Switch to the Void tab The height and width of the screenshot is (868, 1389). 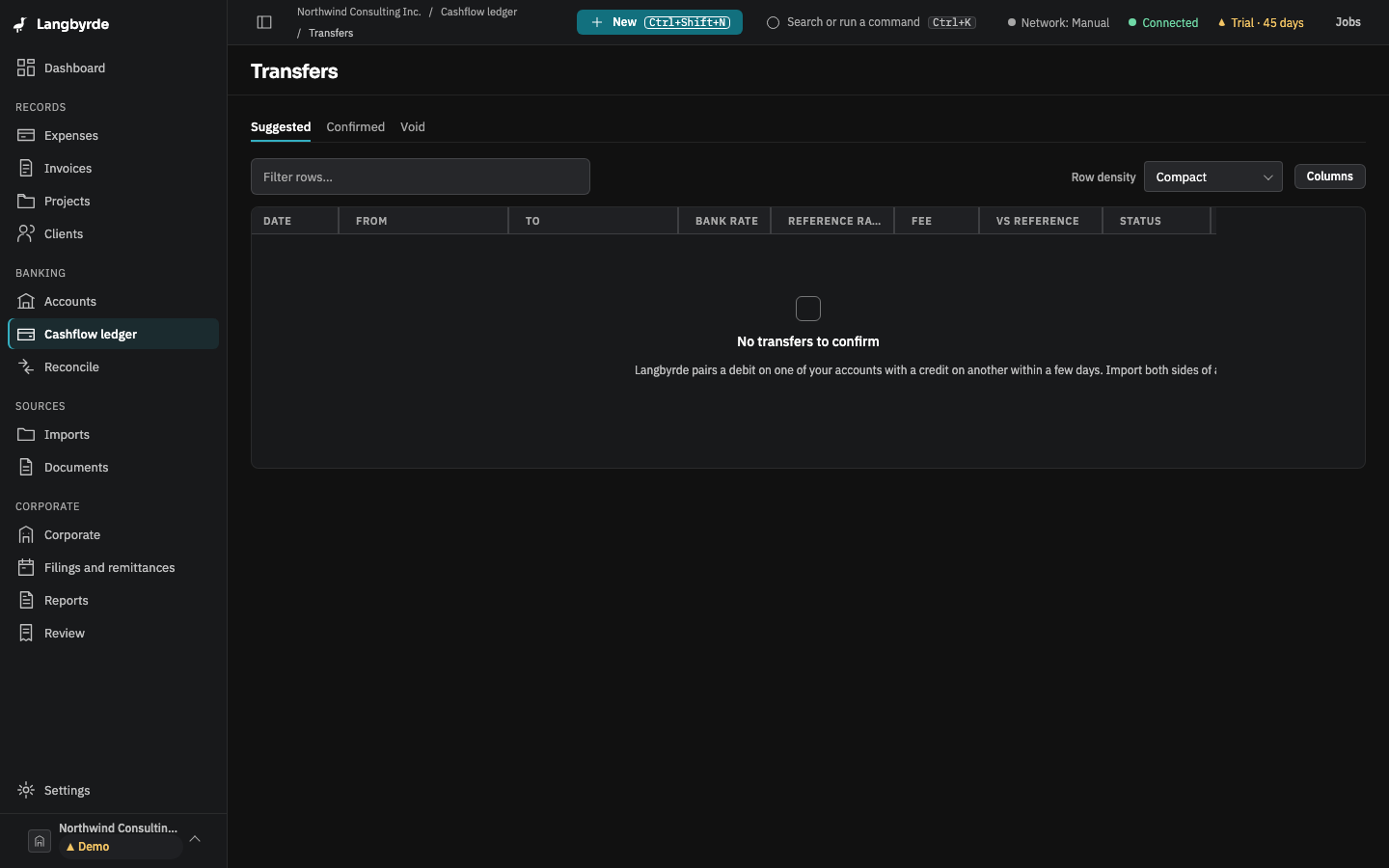coord(413,127)
